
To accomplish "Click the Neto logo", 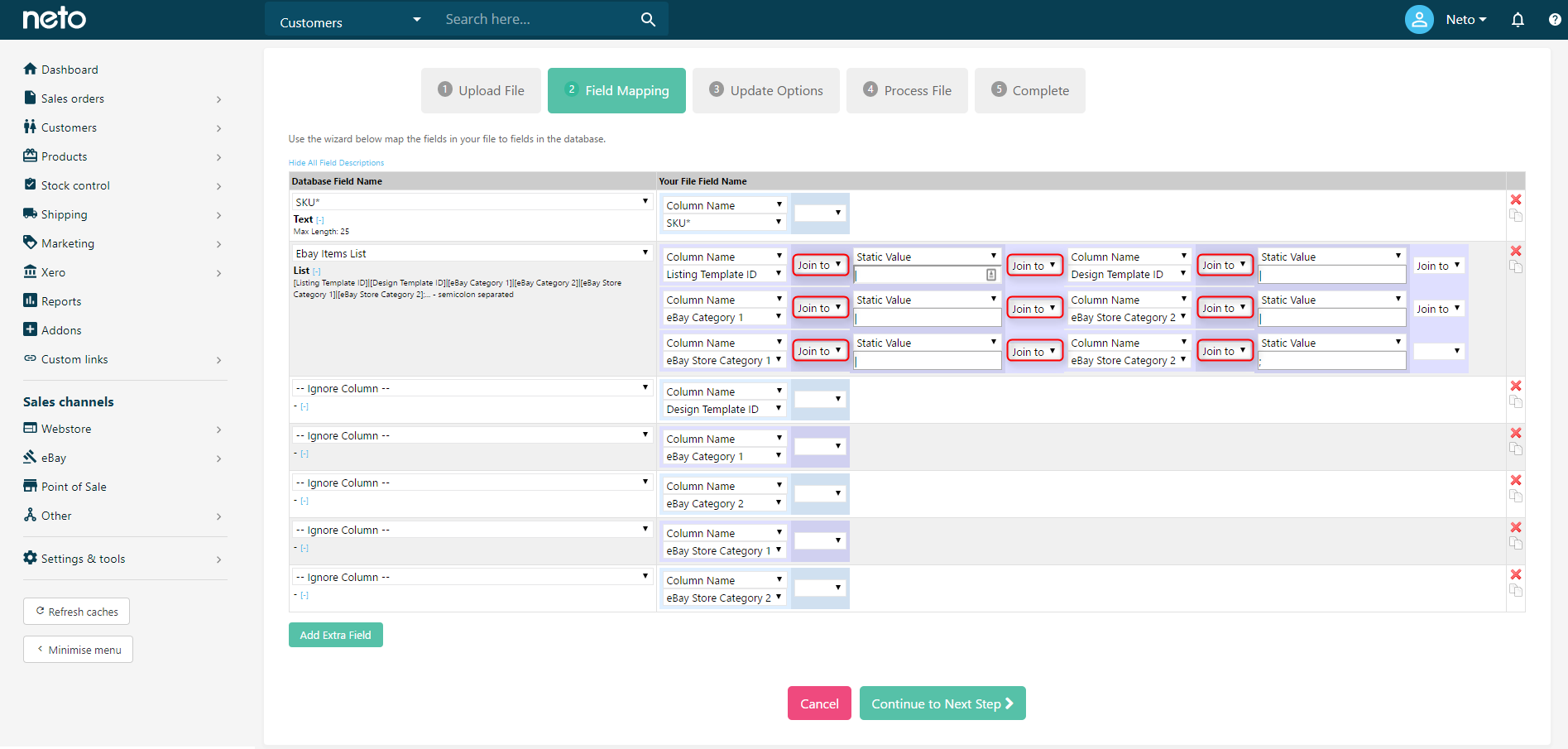I will tap(55, 18).
